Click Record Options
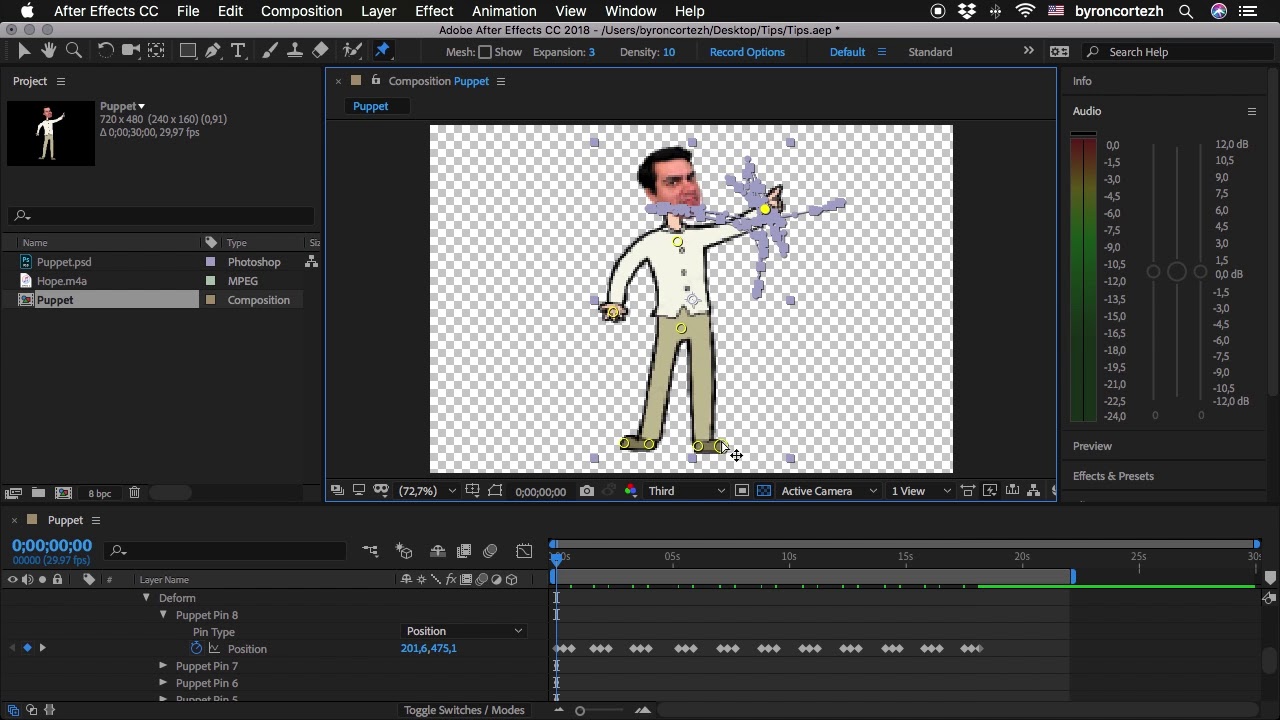The image size is (1280, 720). (x=747, y=52)
